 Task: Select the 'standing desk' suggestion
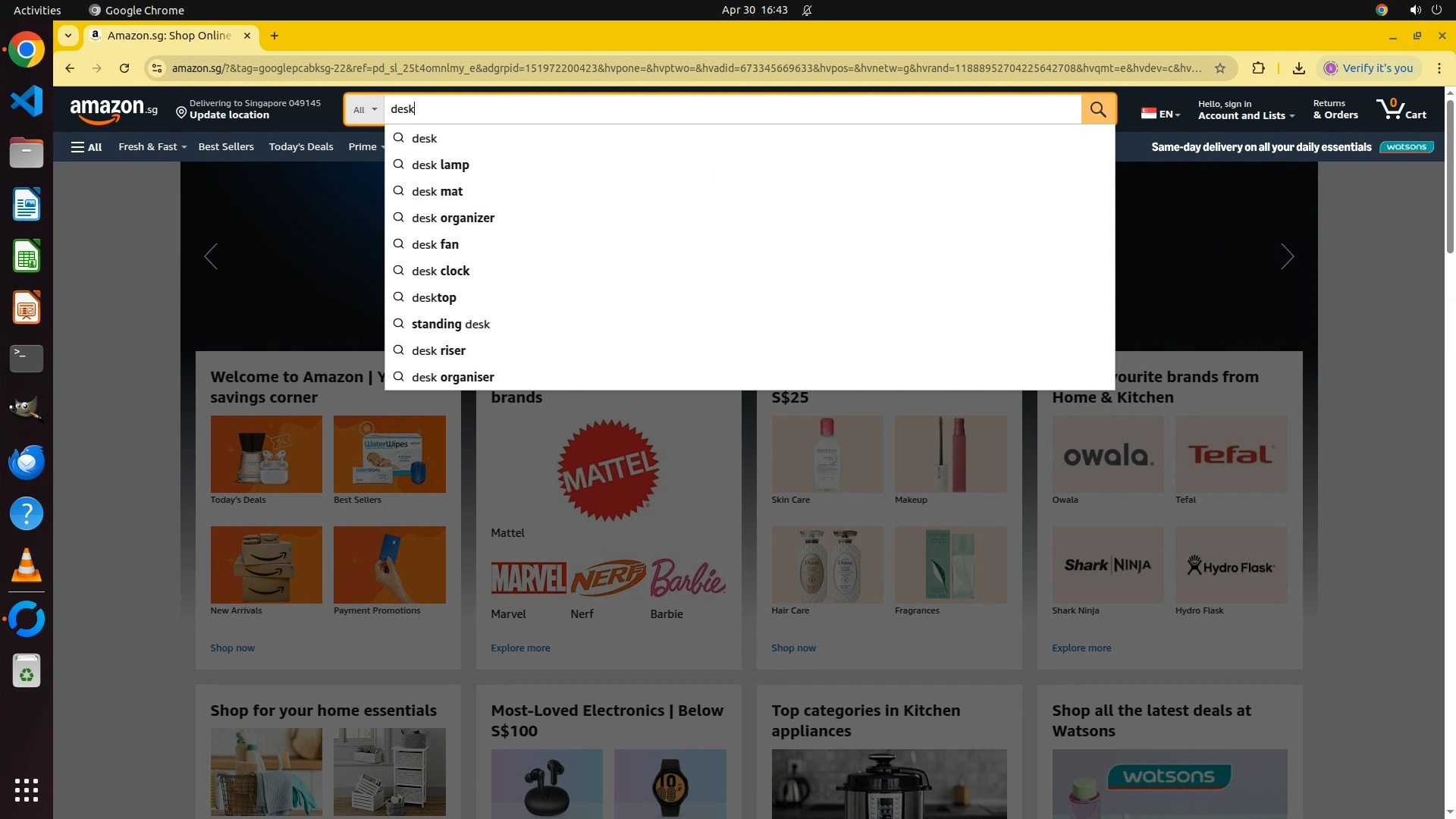450,325
